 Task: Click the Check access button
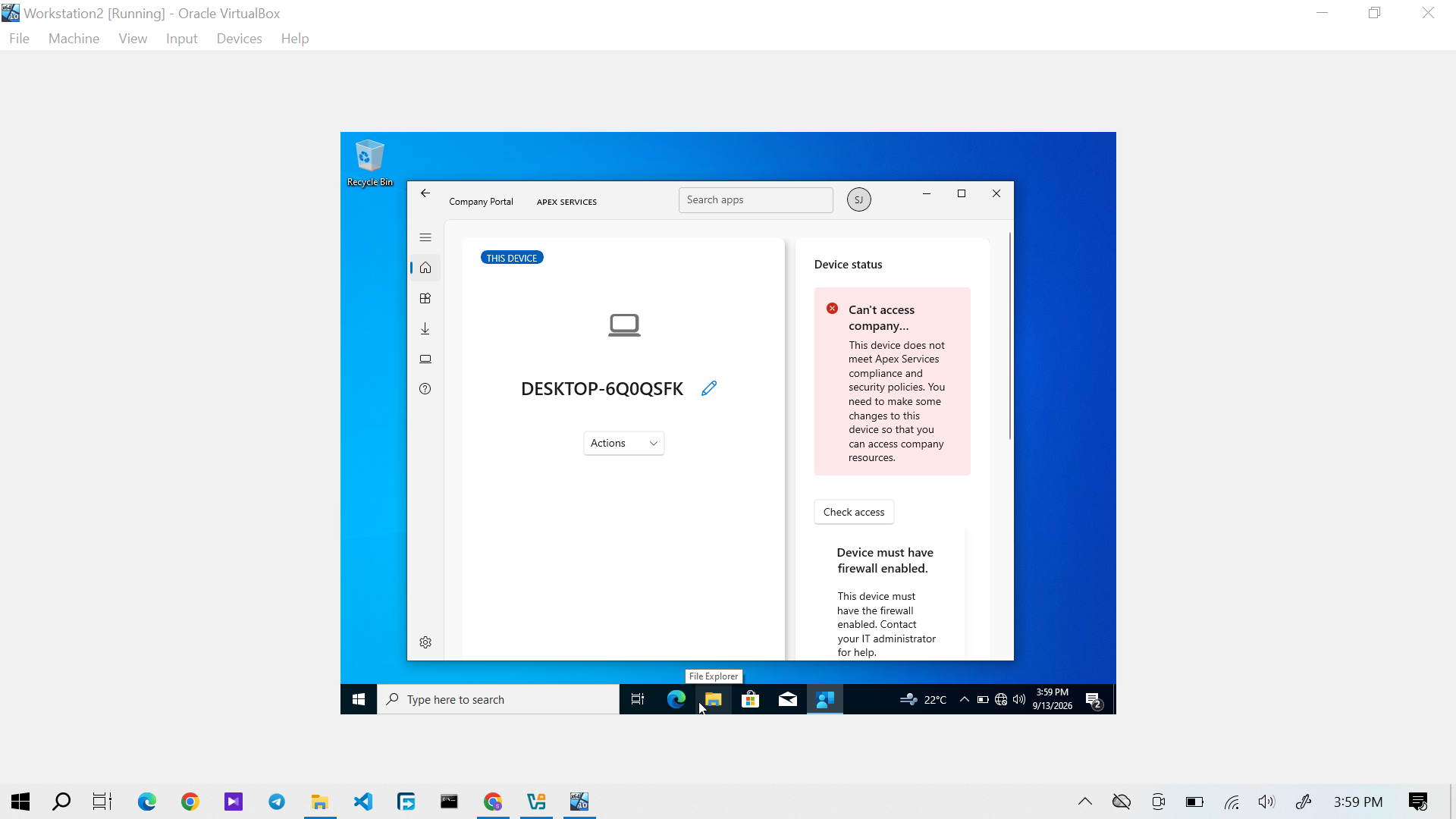pyautogui.click(x=854, y=512)
